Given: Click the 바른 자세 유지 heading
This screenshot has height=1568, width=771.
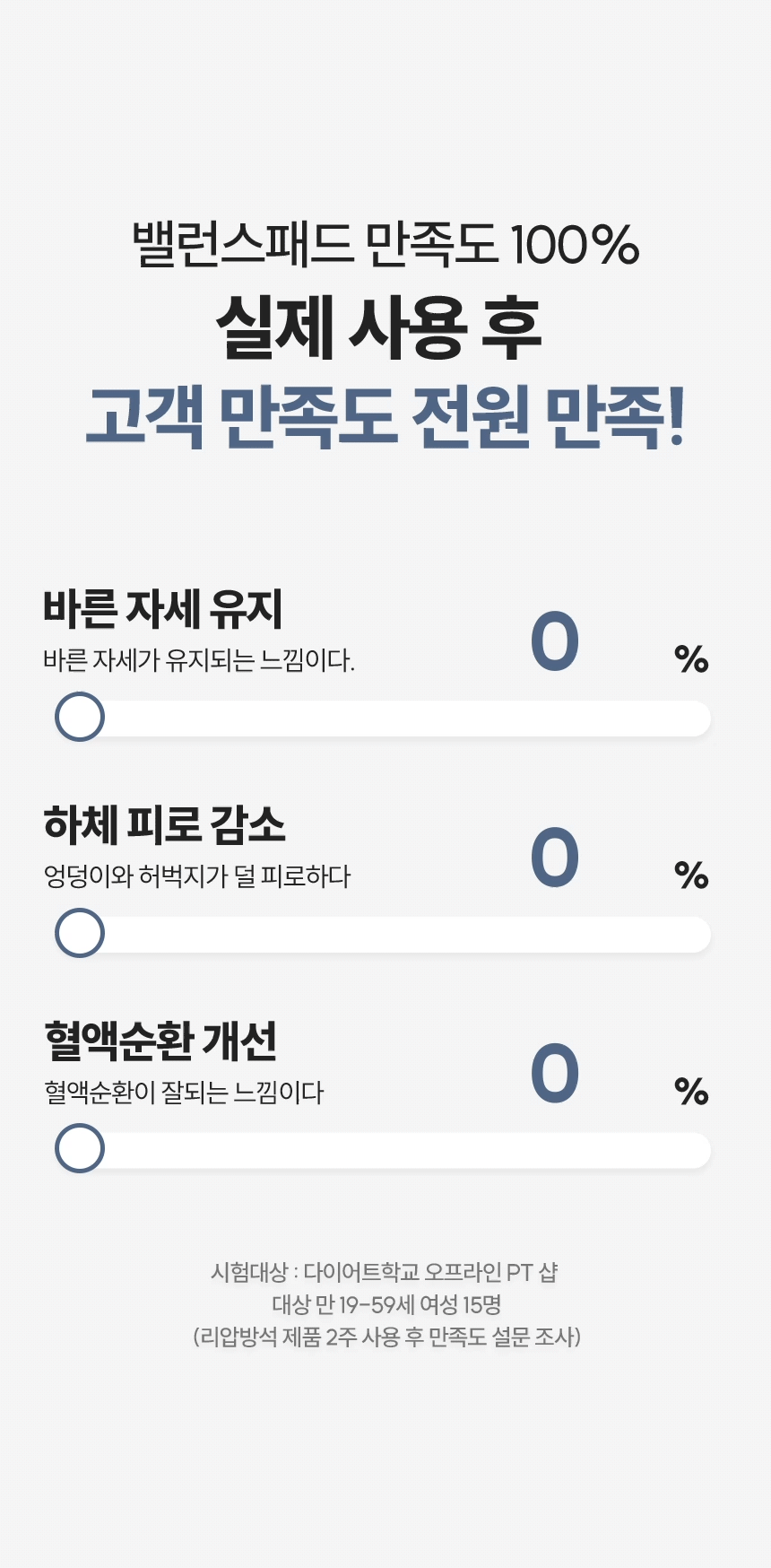Looking at the screenshot, I should pos(163,609).
